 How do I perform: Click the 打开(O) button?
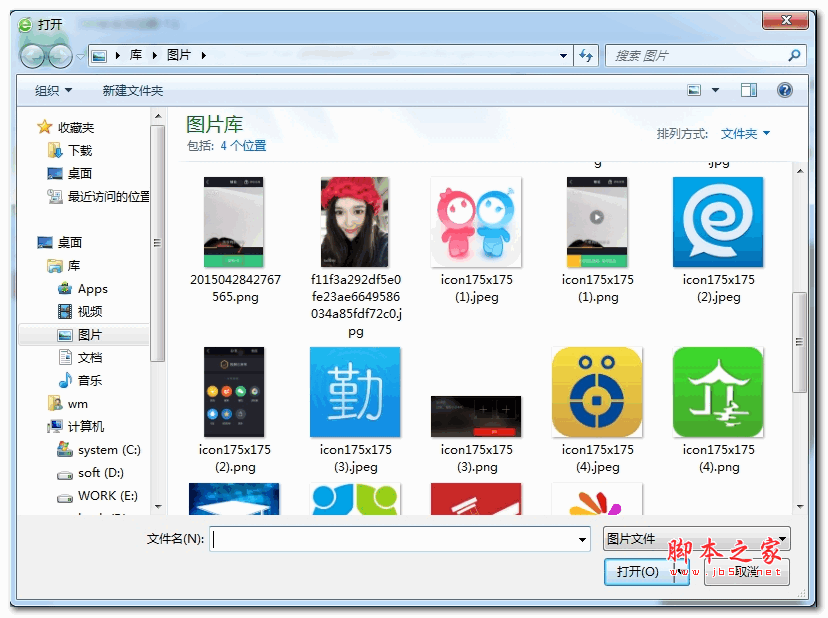[x=638, y=572]
